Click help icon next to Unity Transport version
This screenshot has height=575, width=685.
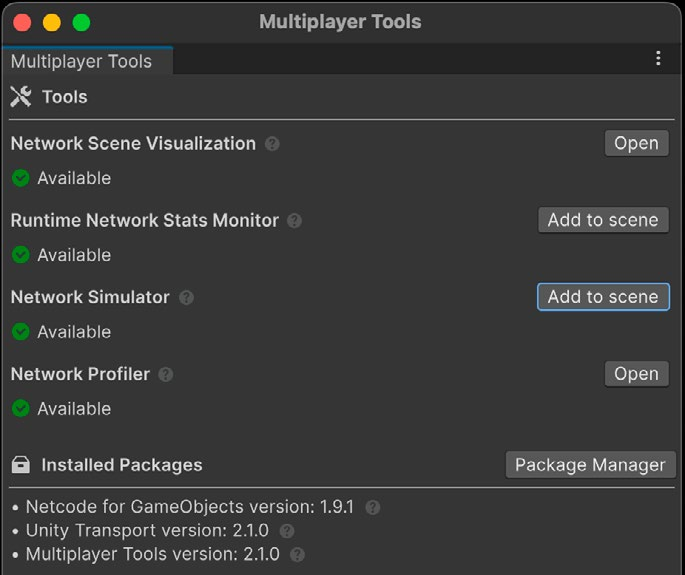[x=287, y=531]
